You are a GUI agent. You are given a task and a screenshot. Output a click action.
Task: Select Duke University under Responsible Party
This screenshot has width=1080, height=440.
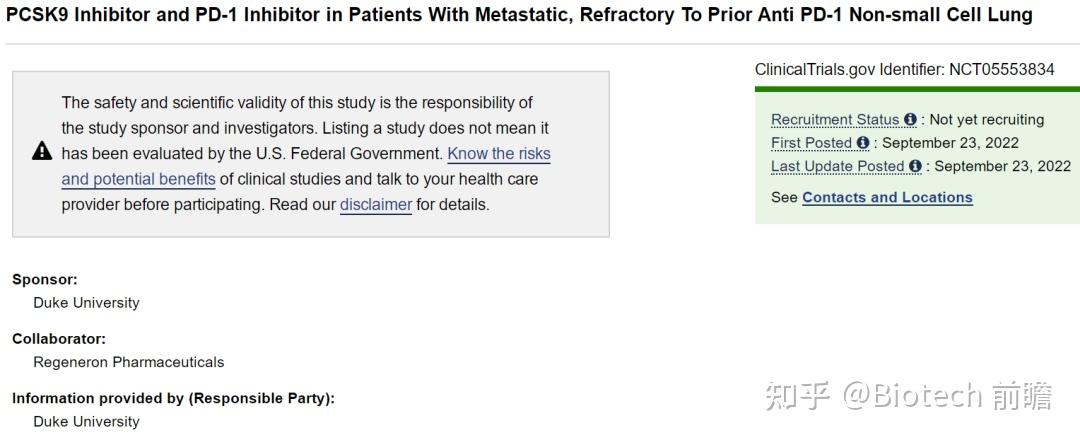click(86, 421)
